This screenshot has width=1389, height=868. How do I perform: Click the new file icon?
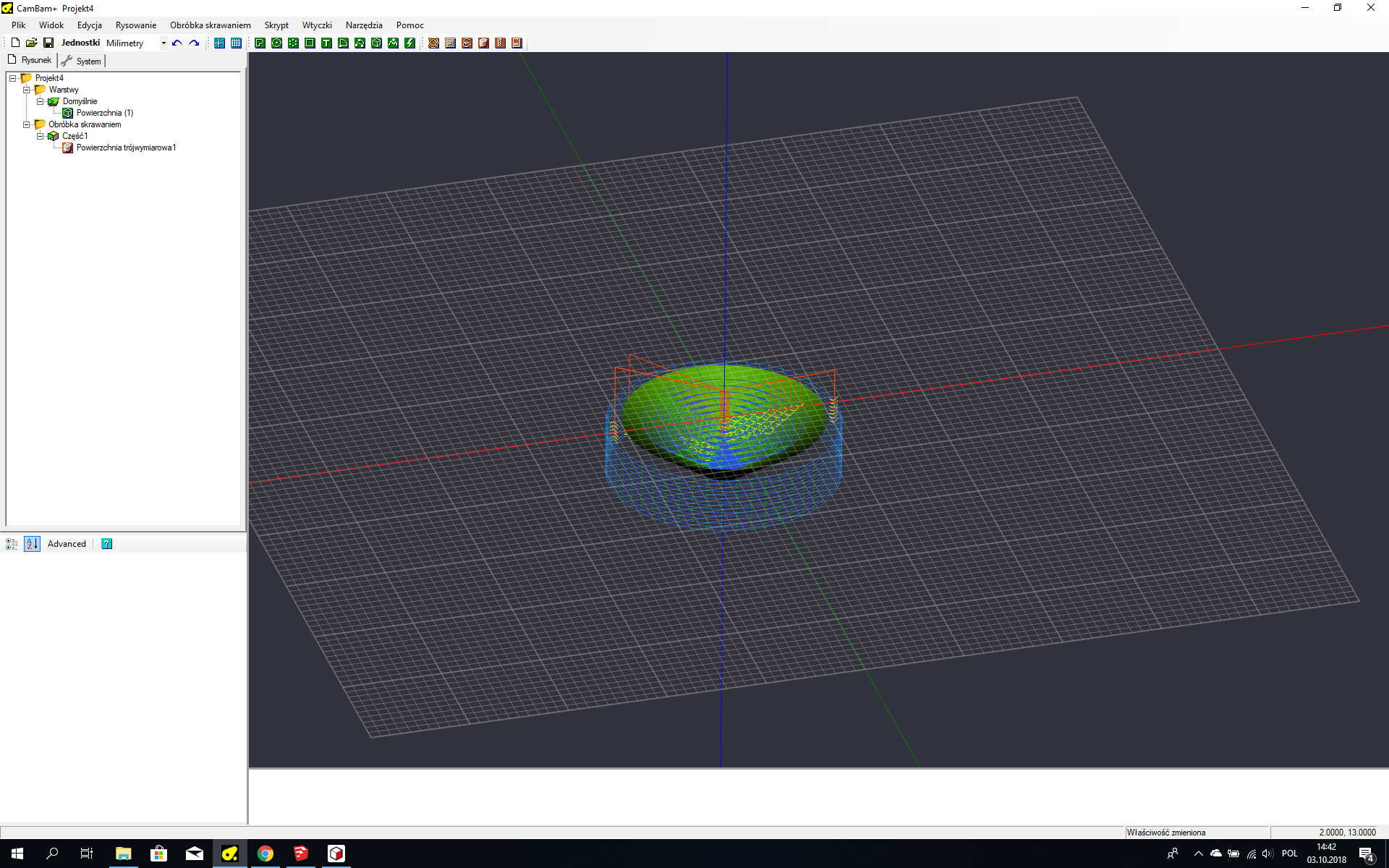tap(15, 43)
